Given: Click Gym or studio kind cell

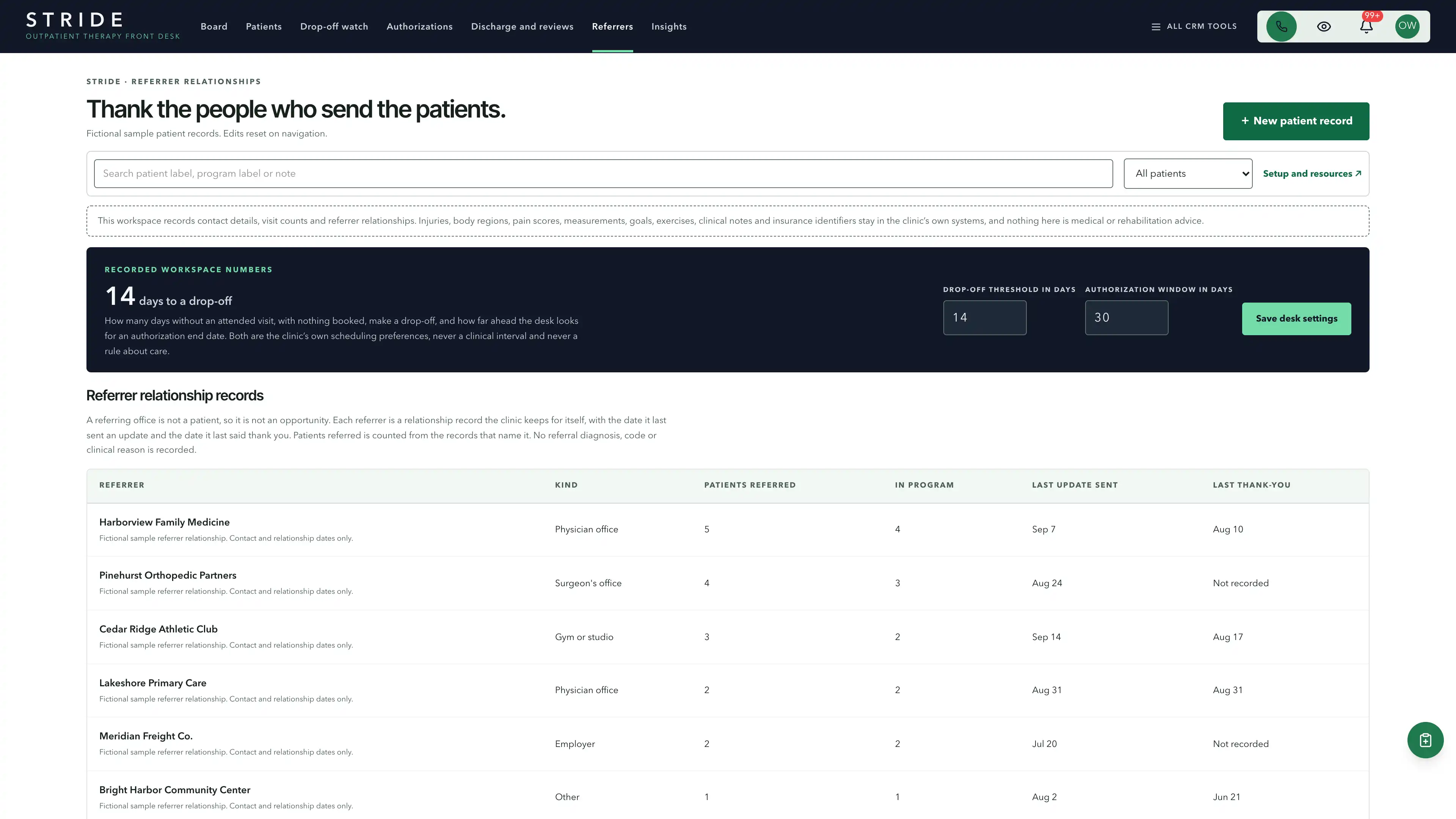Looking at the screenshot, I should [x=584, y=637].
